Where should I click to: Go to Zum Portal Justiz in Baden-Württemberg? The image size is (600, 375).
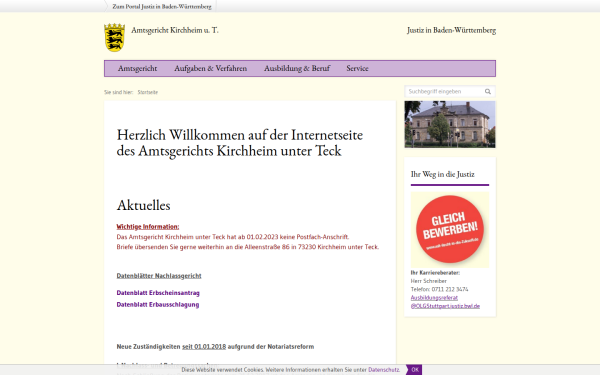point(162,7)
